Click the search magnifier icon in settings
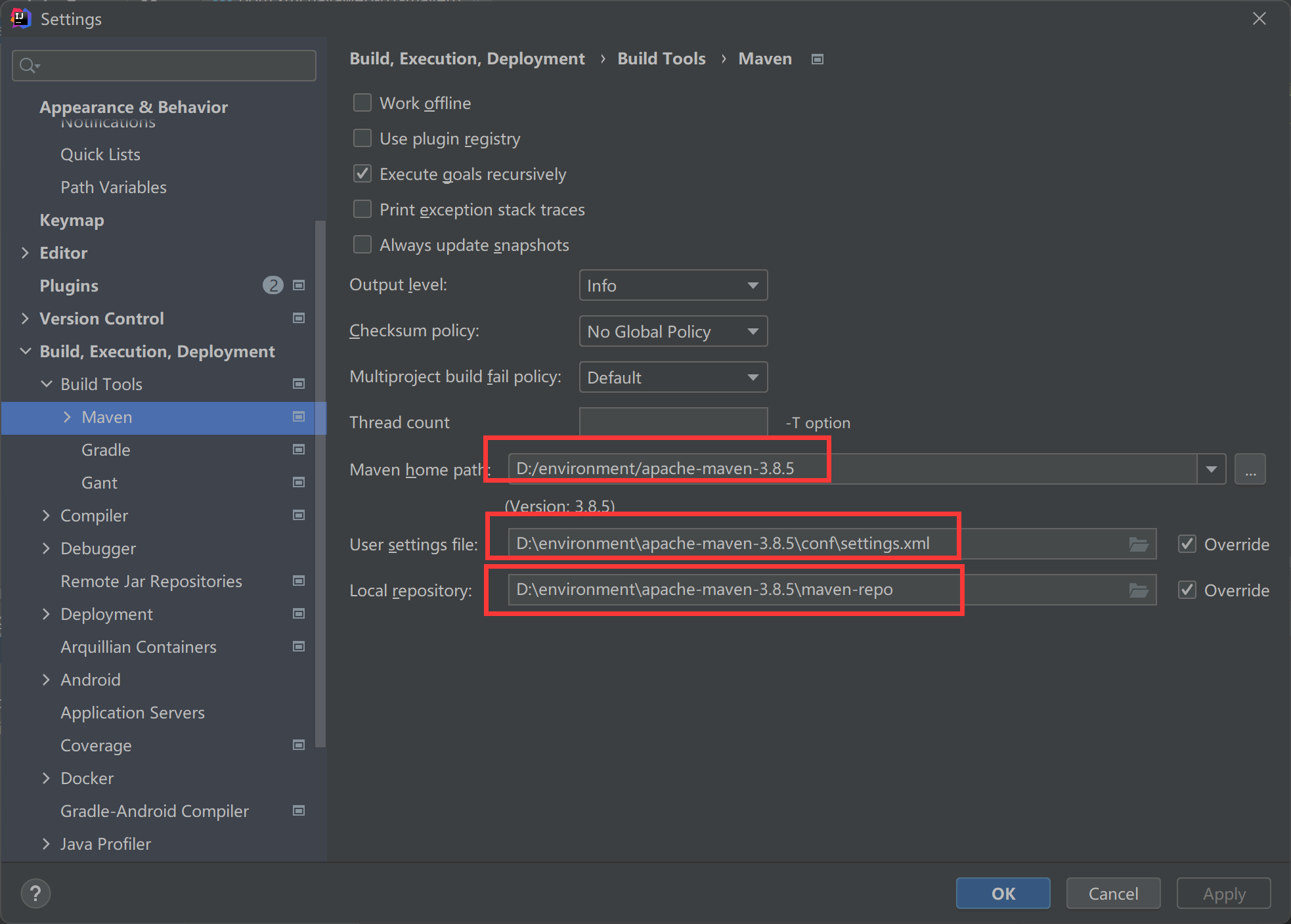This screenshot has width=1291, height=924. [28, 66]
